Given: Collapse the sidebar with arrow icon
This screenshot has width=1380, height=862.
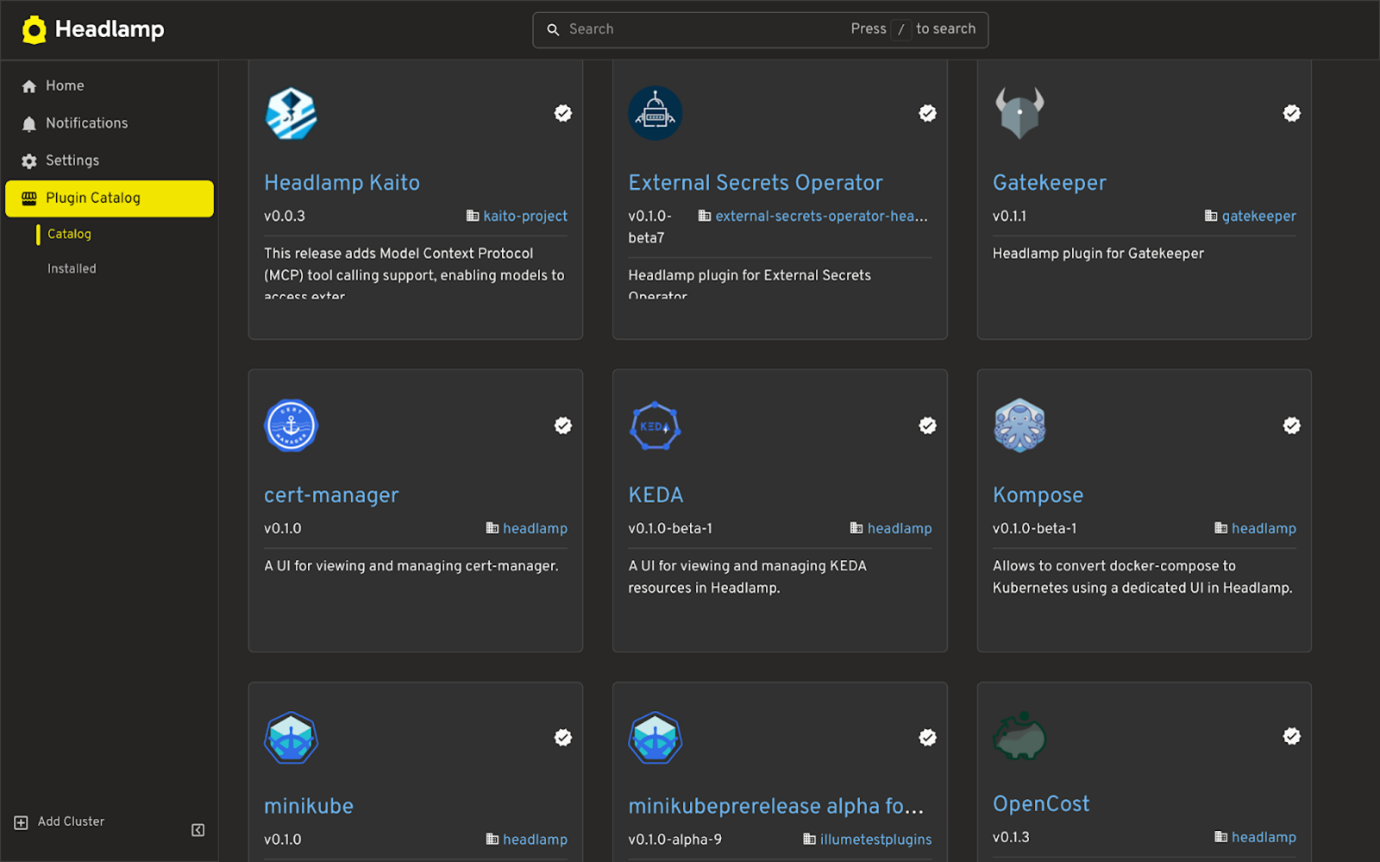Looking at the screenshot, I should click(x=198, y=830).
